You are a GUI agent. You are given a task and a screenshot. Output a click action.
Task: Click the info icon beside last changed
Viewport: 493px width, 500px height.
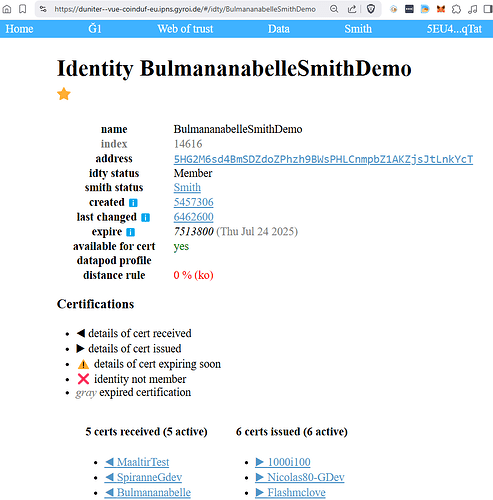coord(145,217)
